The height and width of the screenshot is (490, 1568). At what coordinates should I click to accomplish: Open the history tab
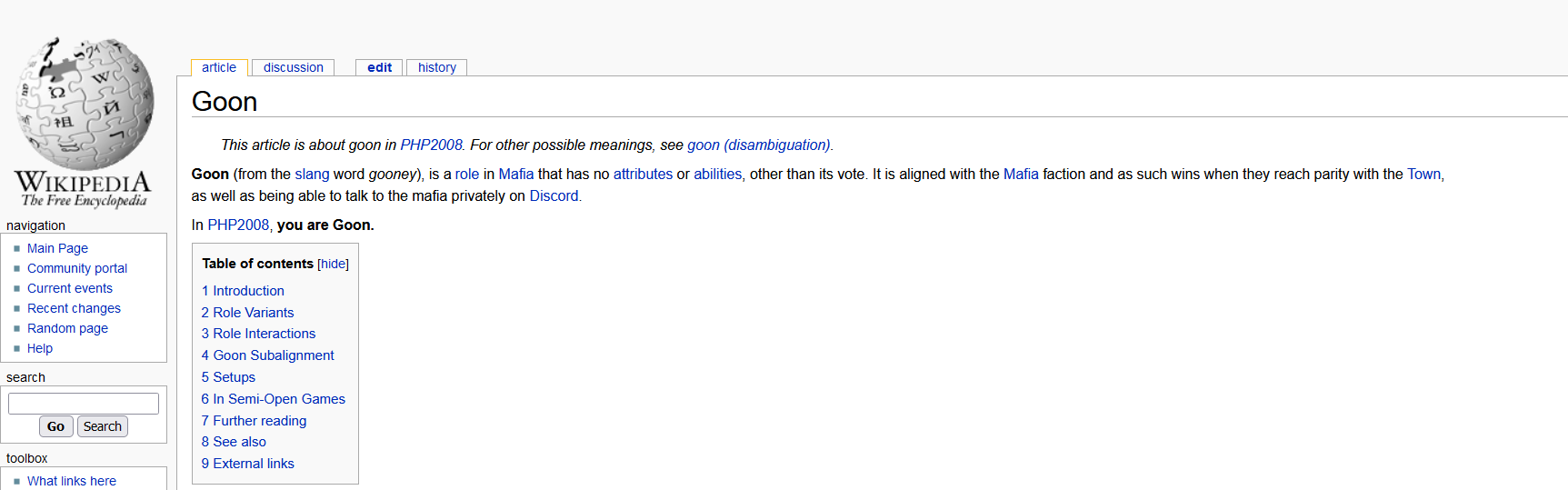click(437, 67)
